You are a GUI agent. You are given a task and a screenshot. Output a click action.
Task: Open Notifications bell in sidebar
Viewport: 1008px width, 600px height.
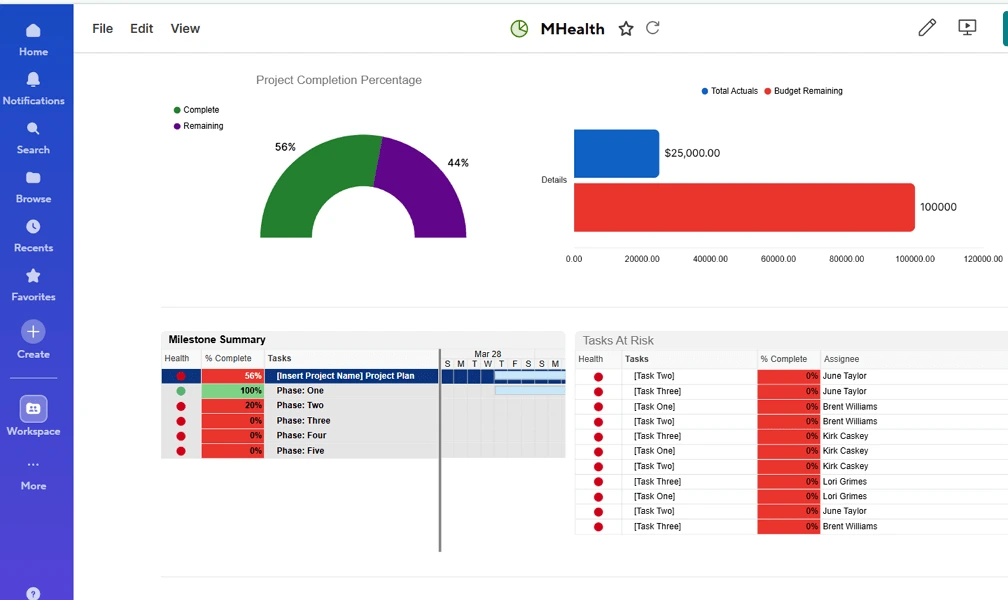pyautogui.click(x=33, y=79)
